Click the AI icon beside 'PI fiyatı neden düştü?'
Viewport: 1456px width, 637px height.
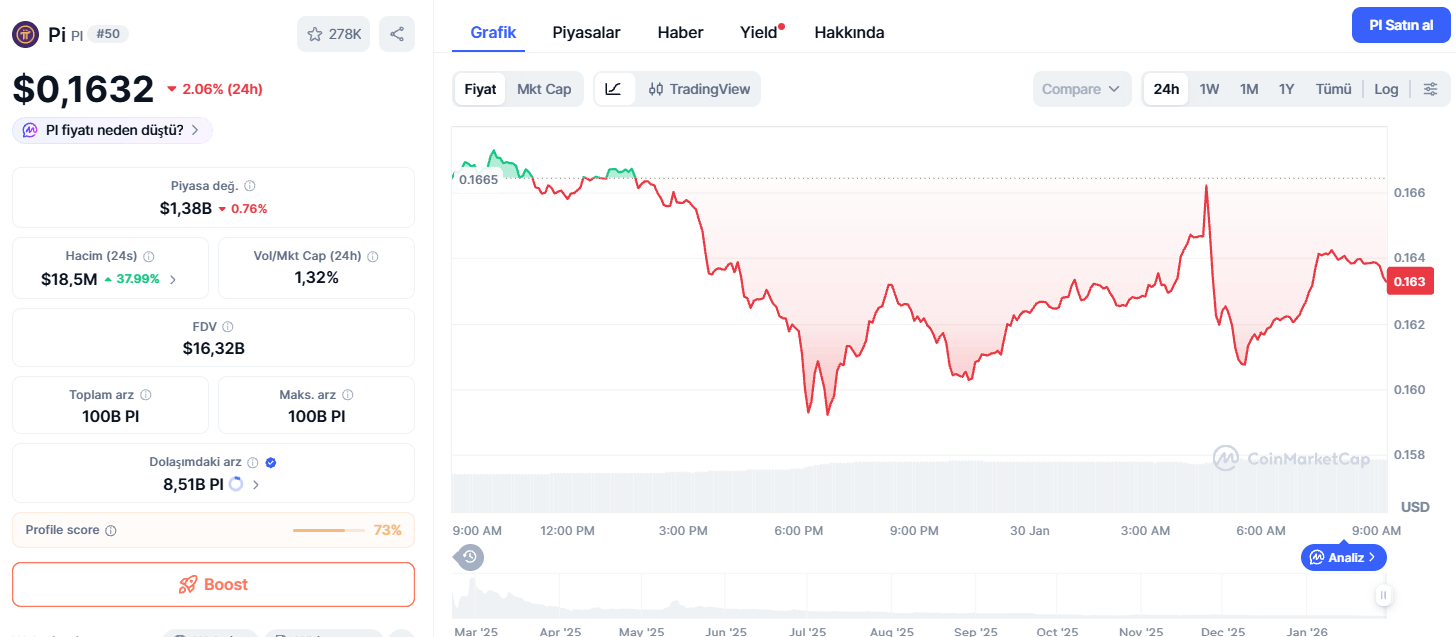click(x=30, y=130)
